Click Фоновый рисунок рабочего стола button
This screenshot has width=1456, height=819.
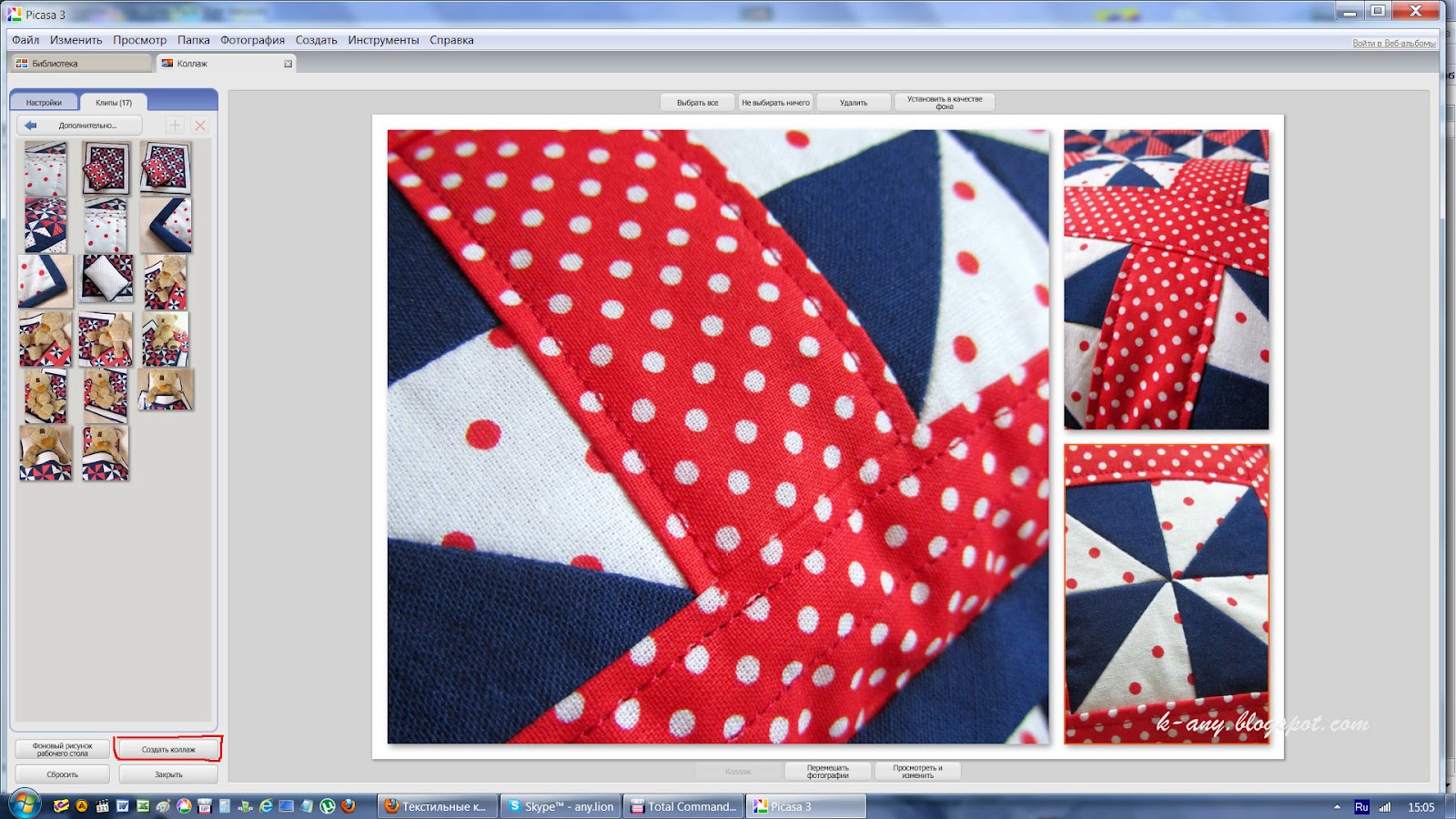[x=63, y=750]
